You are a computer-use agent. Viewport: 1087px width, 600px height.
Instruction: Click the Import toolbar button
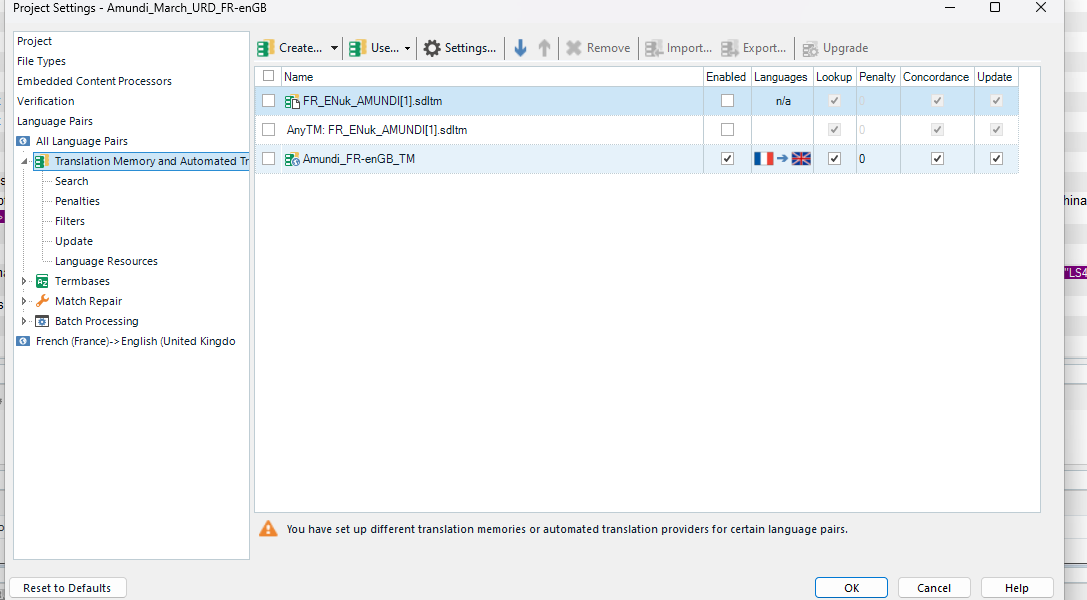(679, 48)
